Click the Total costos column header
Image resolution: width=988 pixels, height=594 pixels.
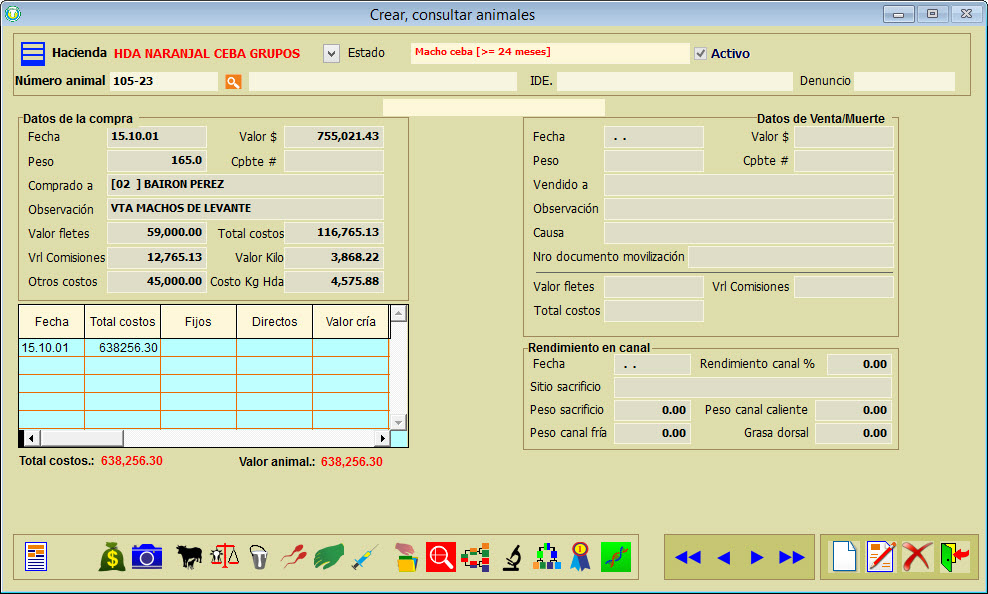click(x=123, y=322)
